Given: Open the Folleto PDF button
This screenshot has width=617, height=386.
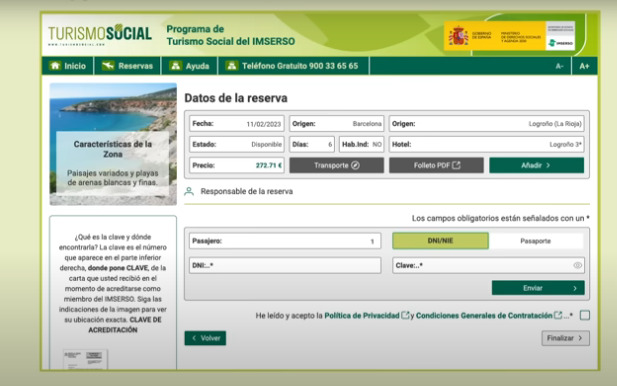Looking at the screenshot, I should [x=436, y=165].
